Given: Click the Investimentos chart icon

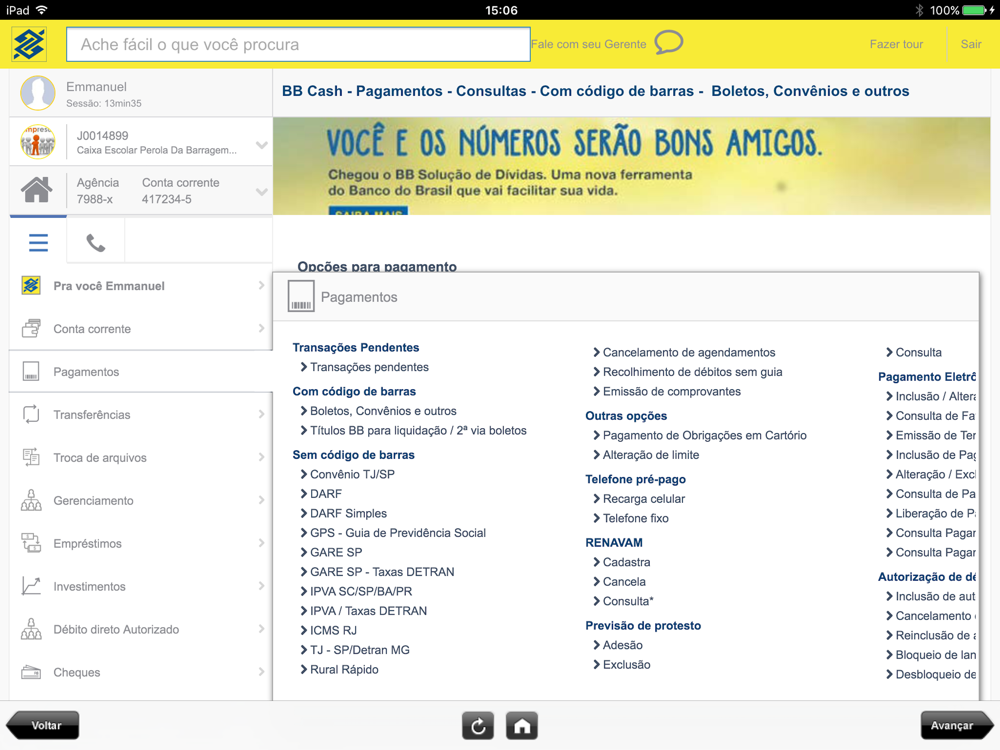Looking at the screenshot, I should point(31,585).
